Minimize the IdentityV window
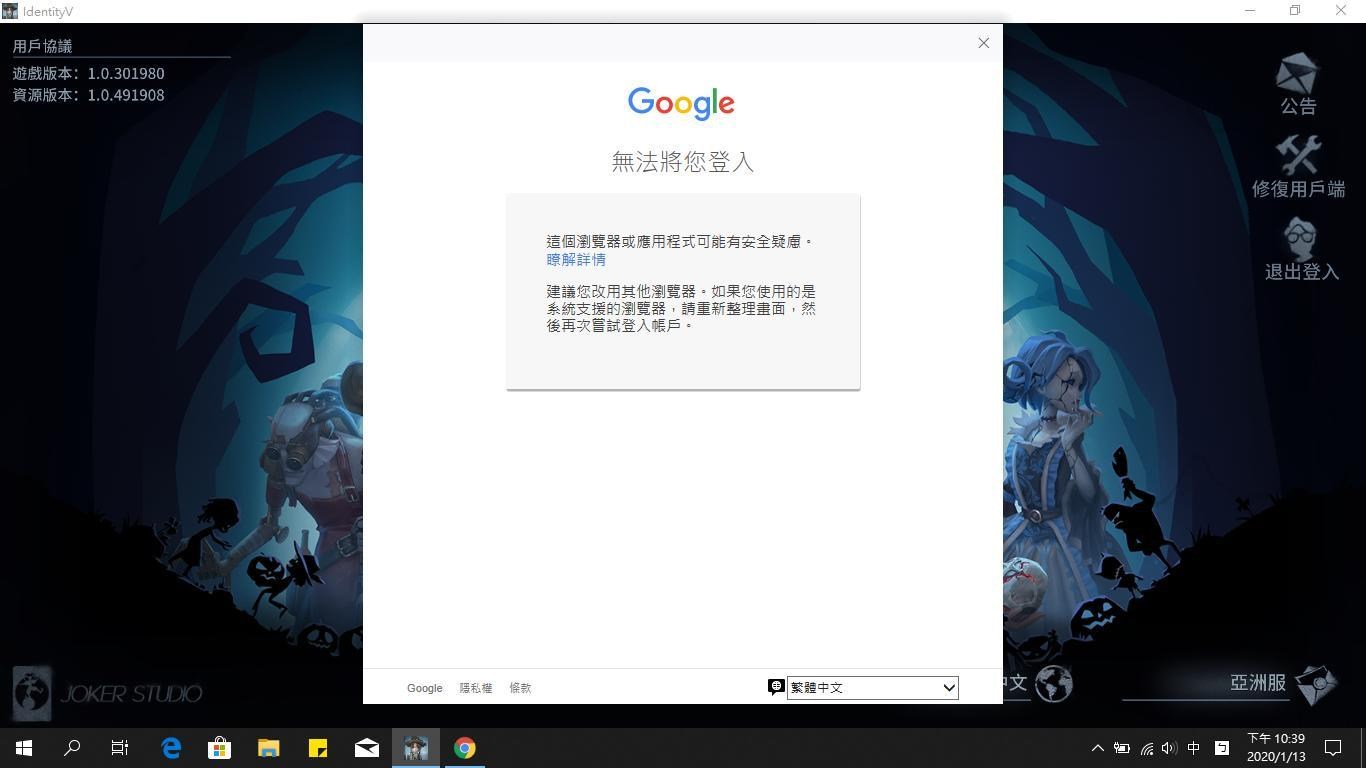This screenshot has height=768, width=1366. coord(1250,11)
